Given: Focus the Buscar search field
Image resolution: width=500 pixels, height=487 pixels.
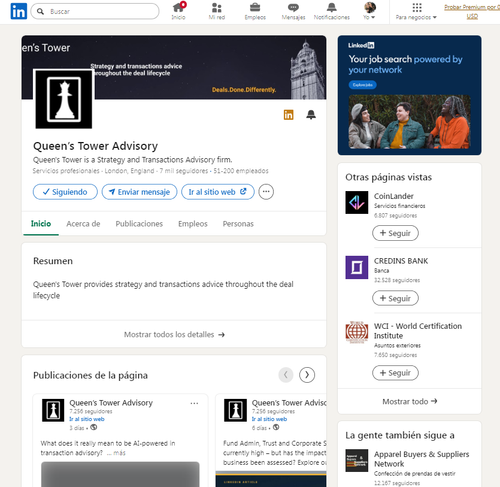Looking at the screenshot, I should (x=95, y=11).
